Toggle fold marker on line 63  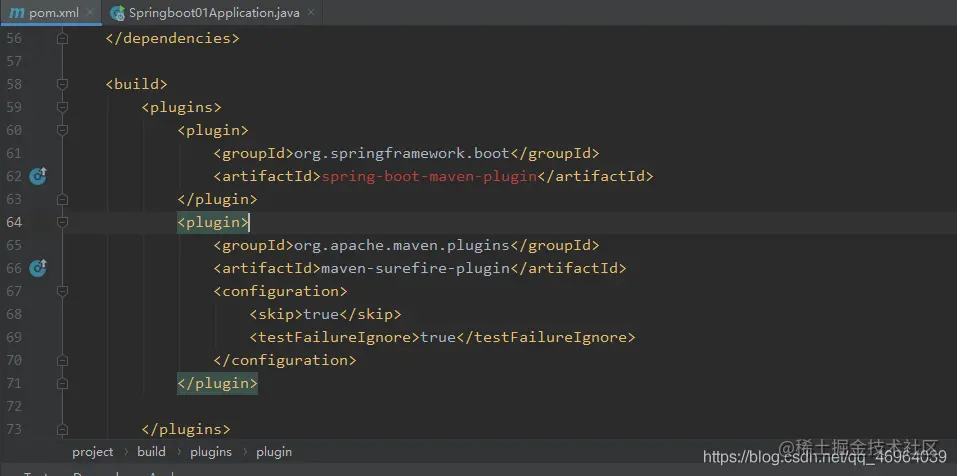62,199
